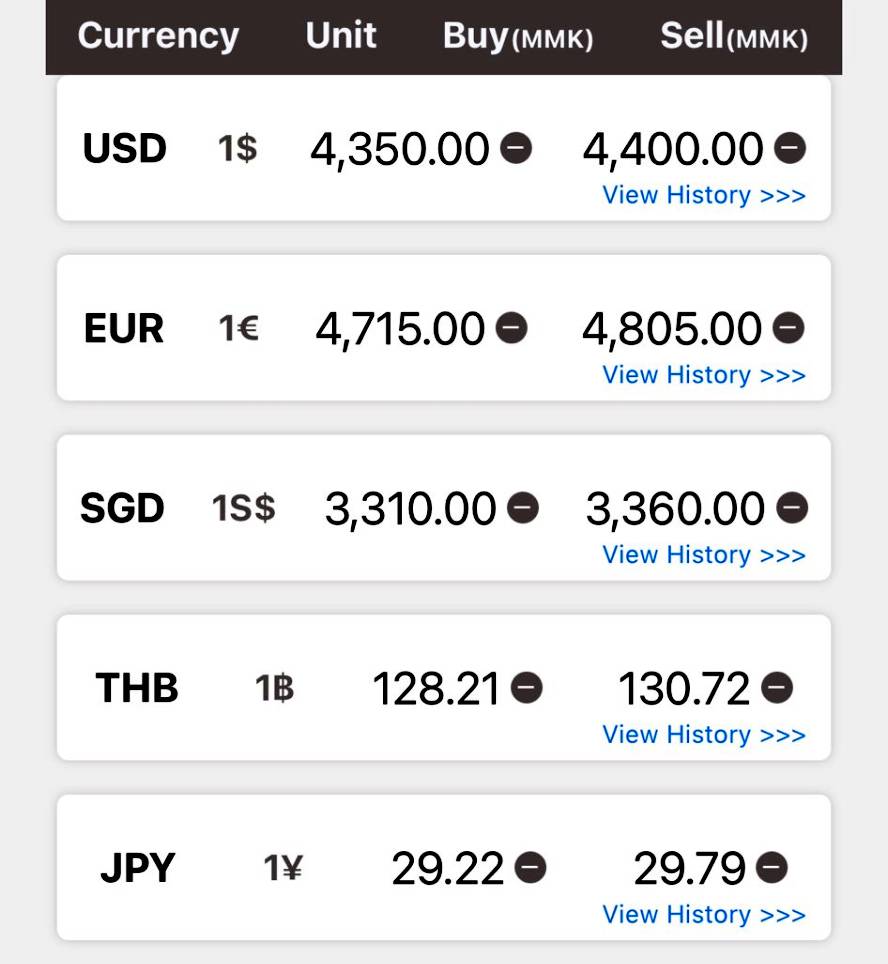The image size is (888, 964).
Task: Select the USD currency row label
Action: 124,149
